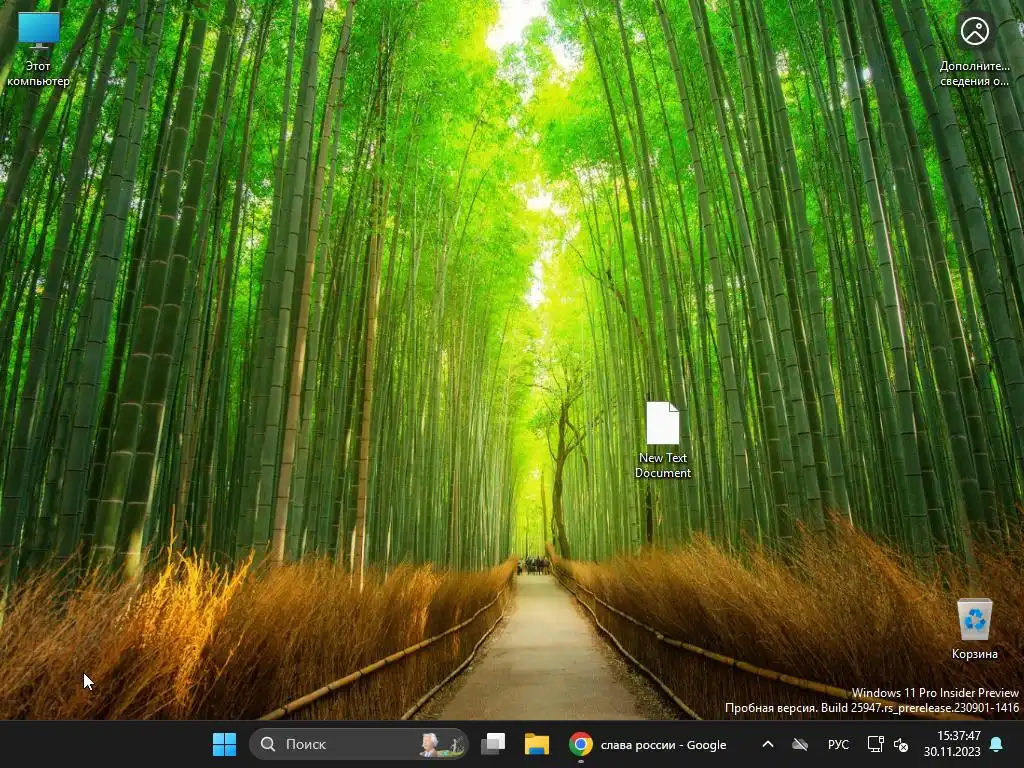Viewport: 1024px width, 768px height.
Task: Select the New Text Document file icon
Action: [x=663, y=440]
